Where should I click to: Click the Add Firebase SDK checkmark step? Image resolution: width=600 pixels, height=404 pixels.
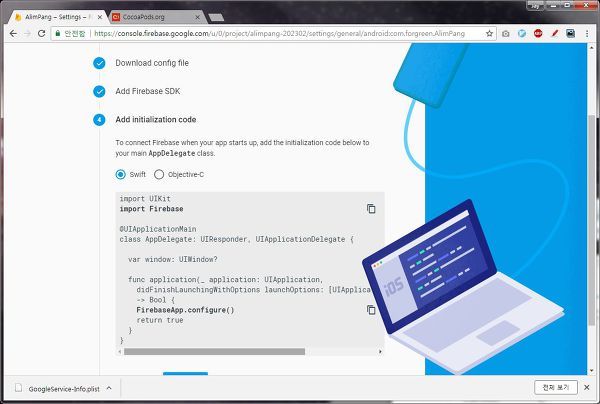click(x=99, y=91)
